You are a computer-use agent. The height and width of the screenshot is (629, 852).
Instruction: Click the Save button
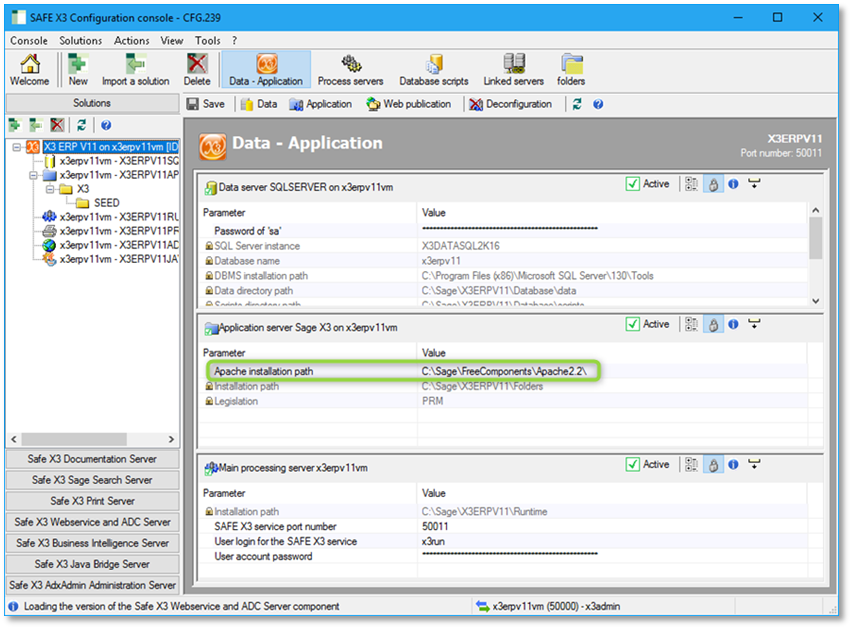[206, 104]
